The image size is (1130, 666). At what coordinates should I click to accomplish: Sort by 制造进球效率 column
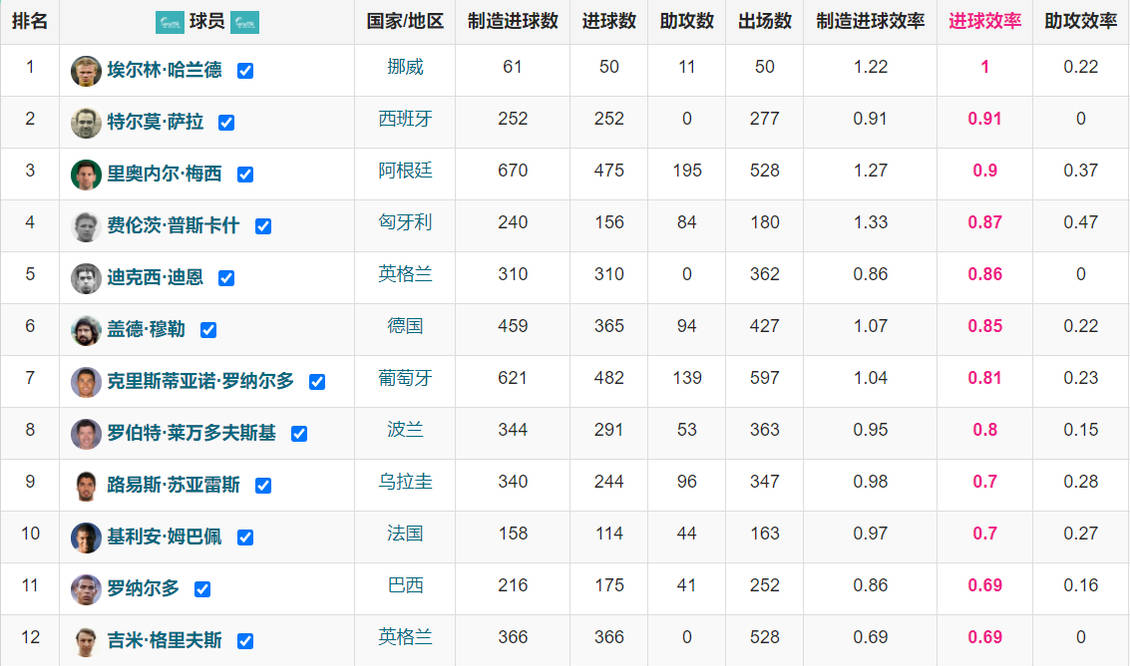[871, 22]
